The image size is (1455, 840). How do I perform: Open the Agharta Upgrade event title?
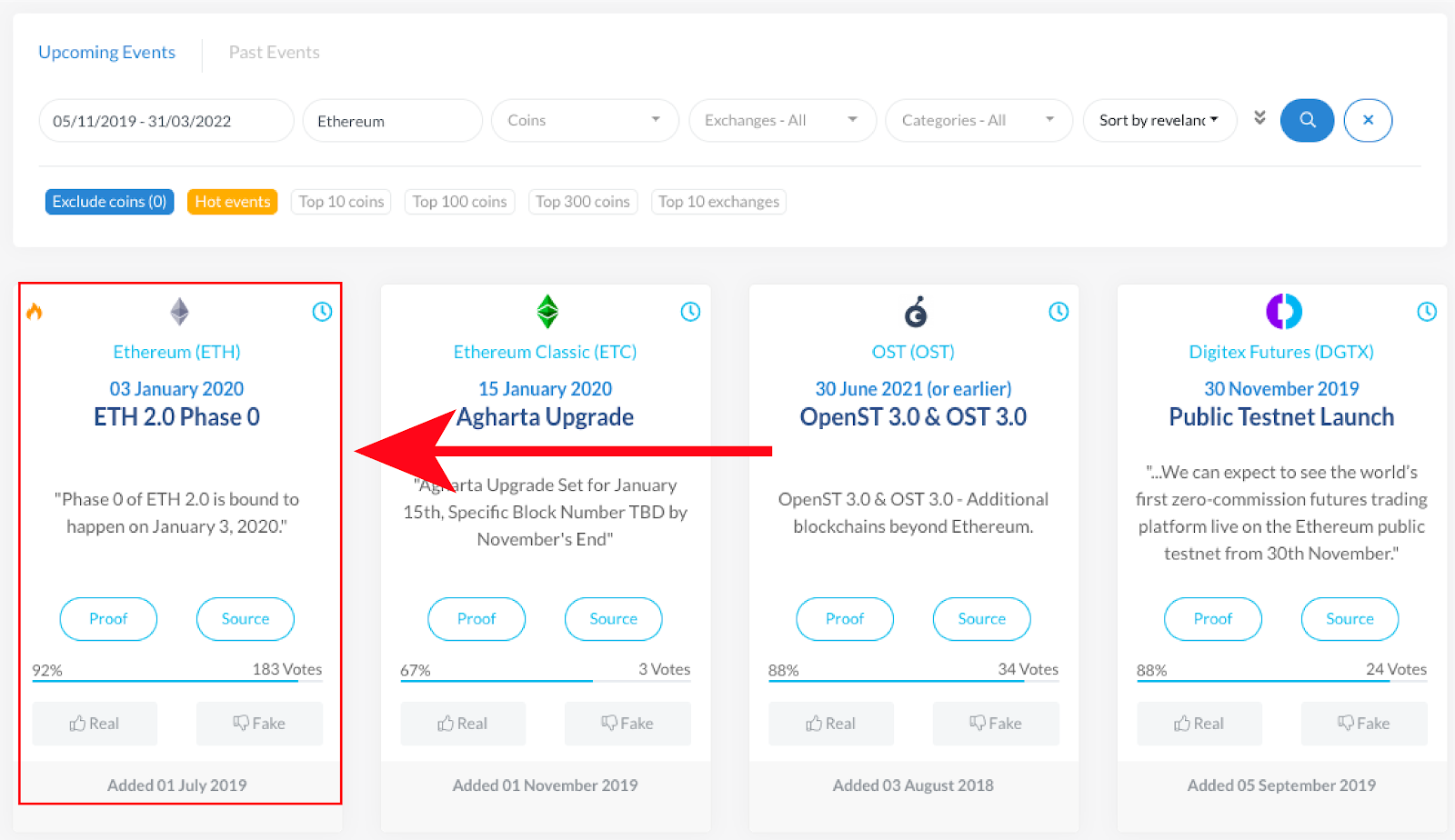pos(546,417)
